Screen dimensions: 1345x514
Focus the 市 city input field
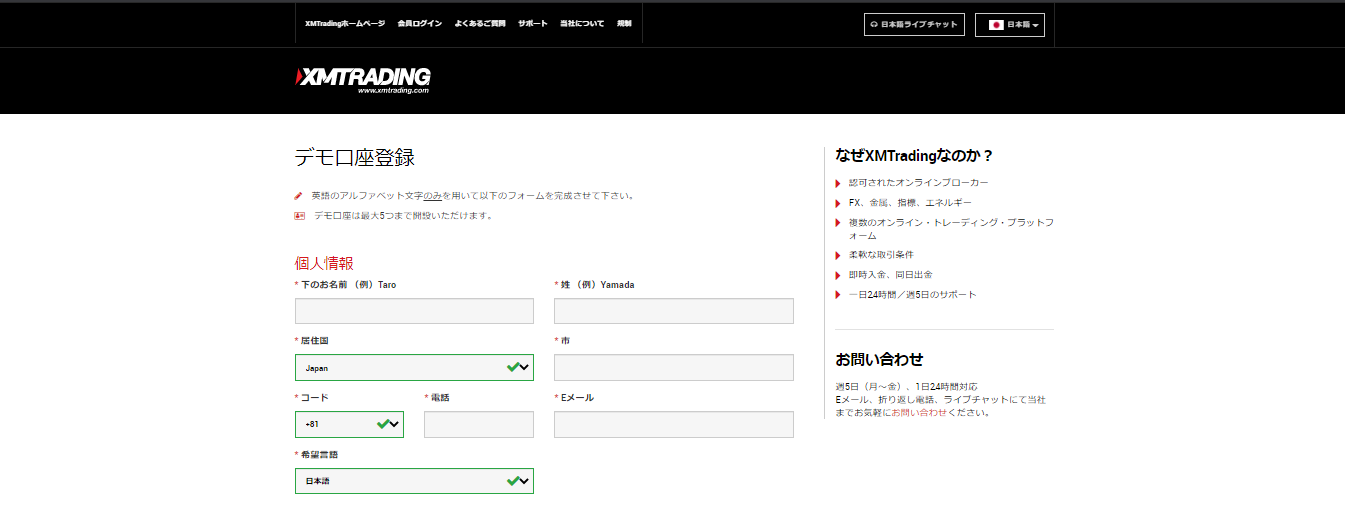coord(674,367)
